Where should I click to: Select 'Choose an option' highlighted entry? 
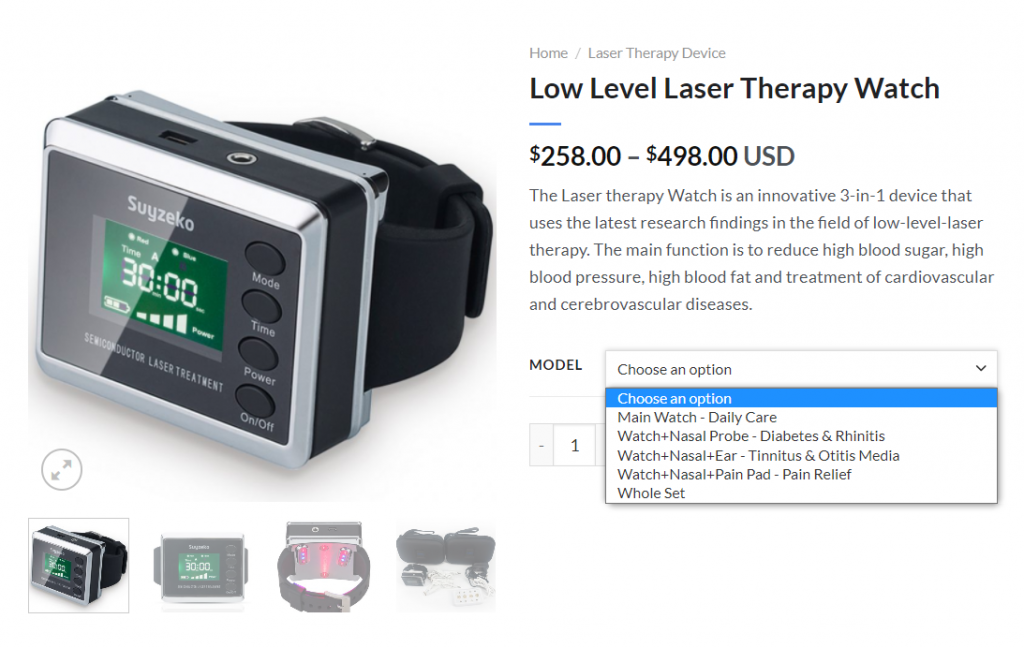click(801, 398)
